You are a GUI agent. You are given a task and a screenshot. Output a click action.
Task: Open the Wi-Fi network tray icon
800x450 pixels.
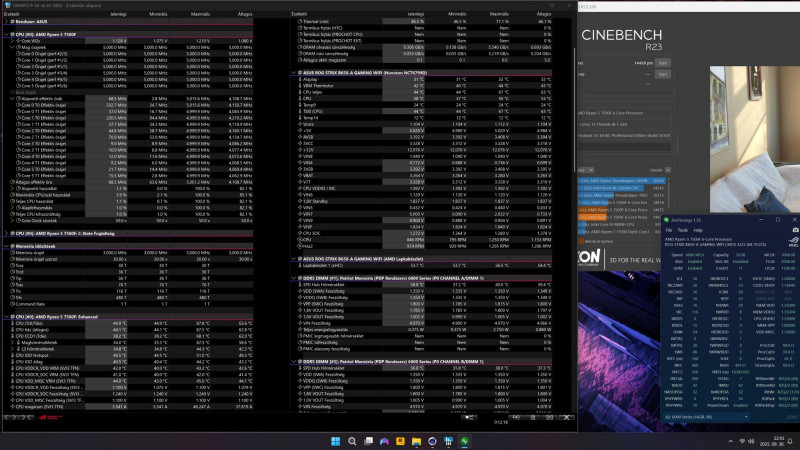point(742,441)
